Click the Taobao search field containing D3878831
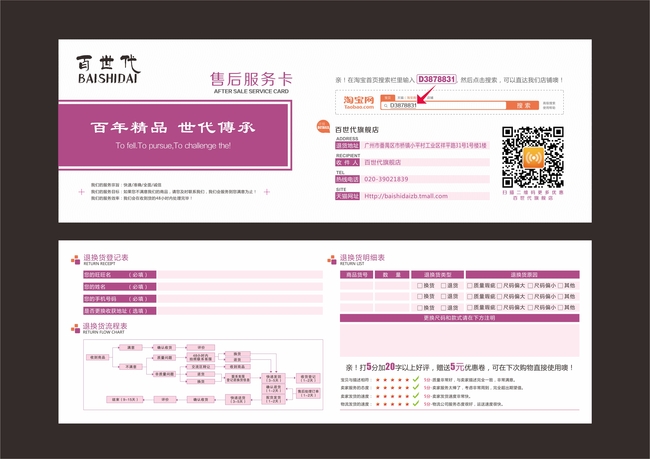 [x=443, y=105]
